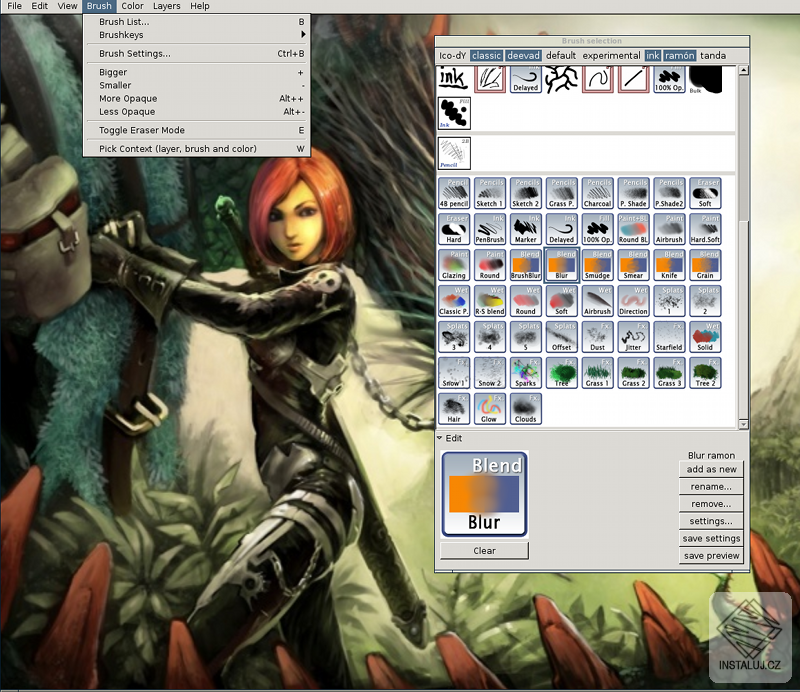Click Bigger in the Brush menu

coord(196,72)
